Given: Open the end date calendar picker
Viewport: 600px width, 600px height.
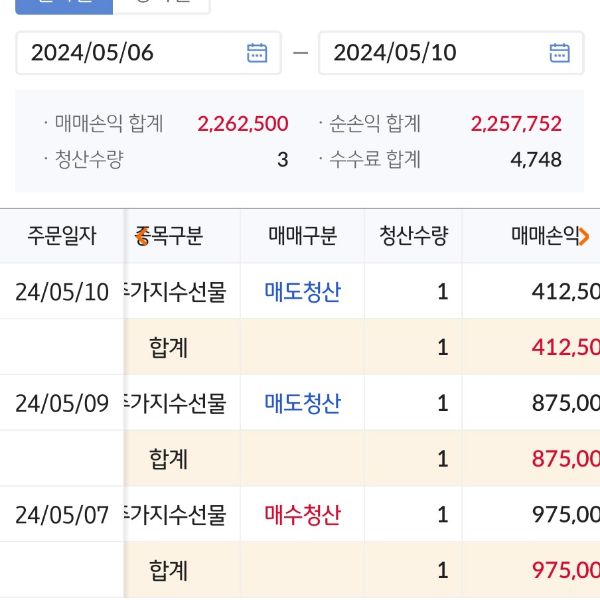Looking at the screenshot, I should pyautogui.click(x=559, y=53).
